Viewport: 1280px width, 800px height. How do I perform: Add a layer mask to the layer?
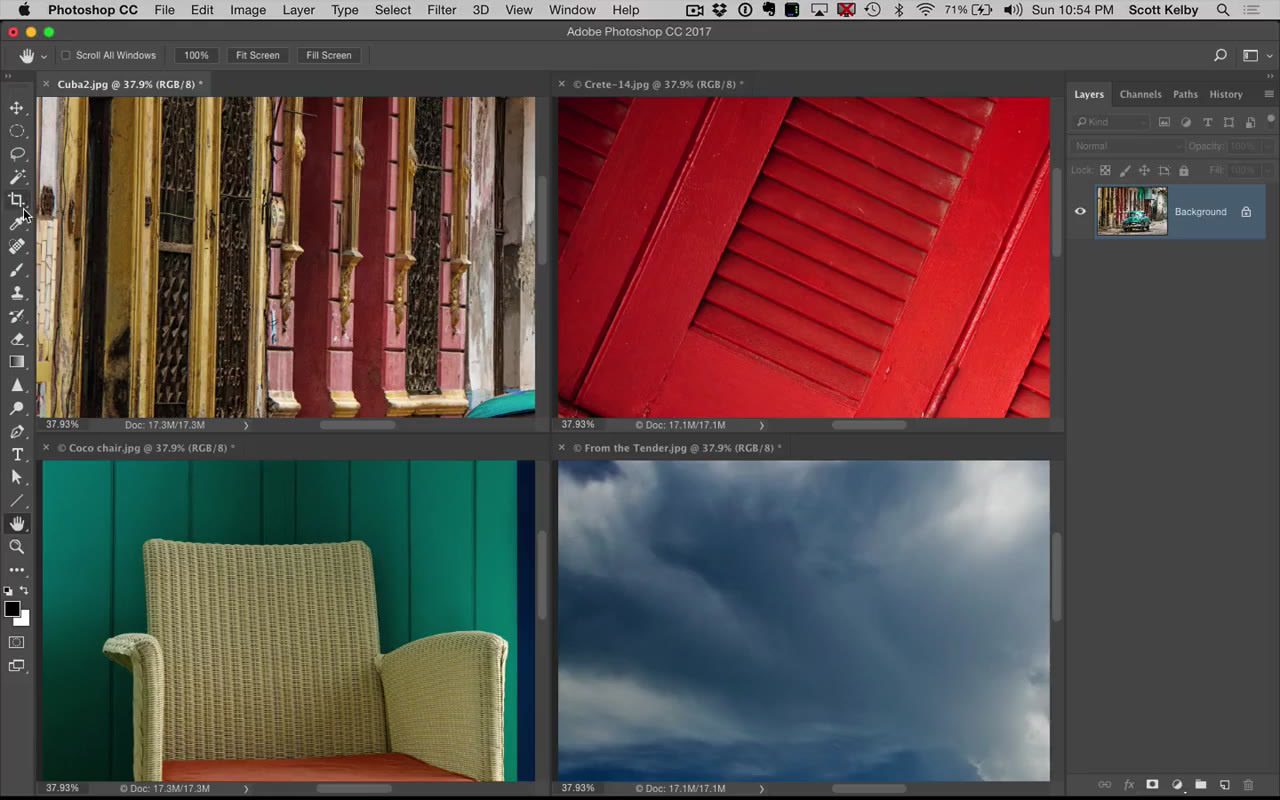coord(1152,785)
